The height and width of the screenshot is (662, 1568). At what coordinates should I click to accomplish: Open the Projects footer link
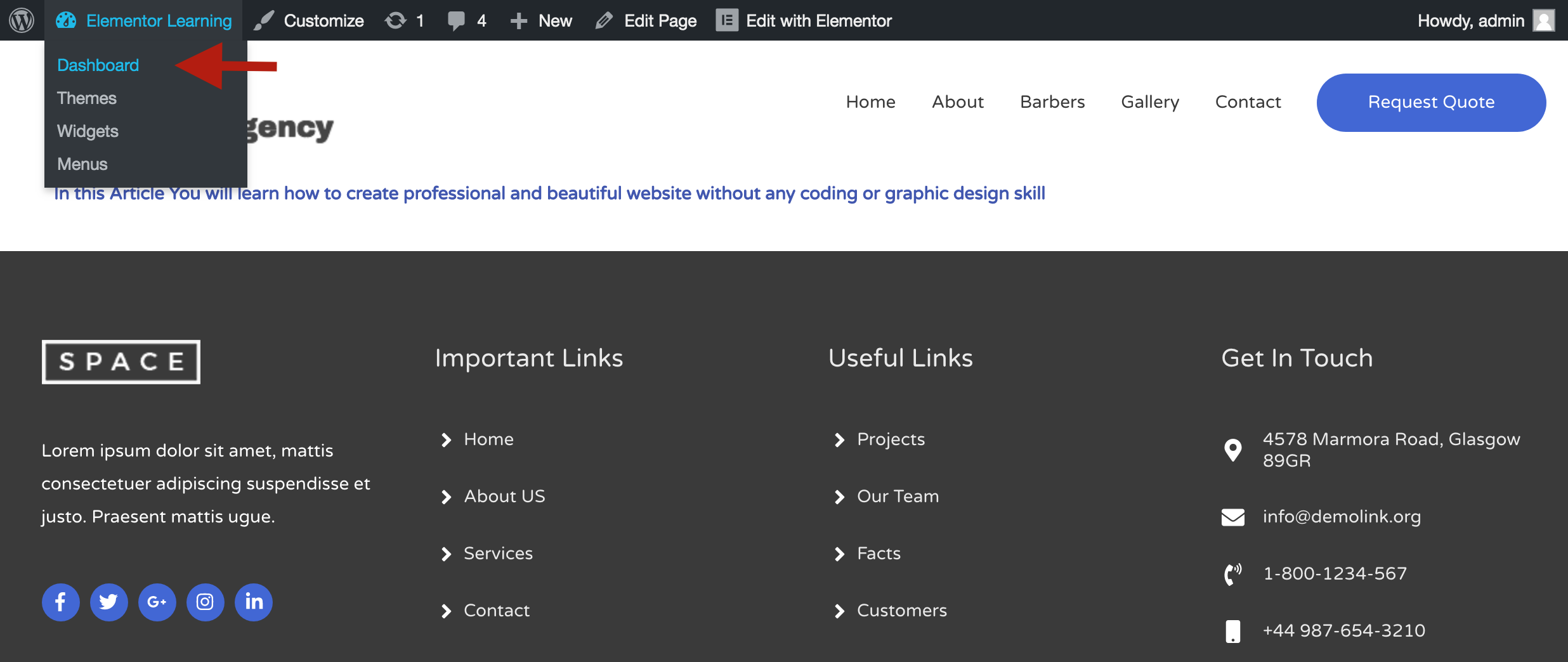tap(891, 439)
